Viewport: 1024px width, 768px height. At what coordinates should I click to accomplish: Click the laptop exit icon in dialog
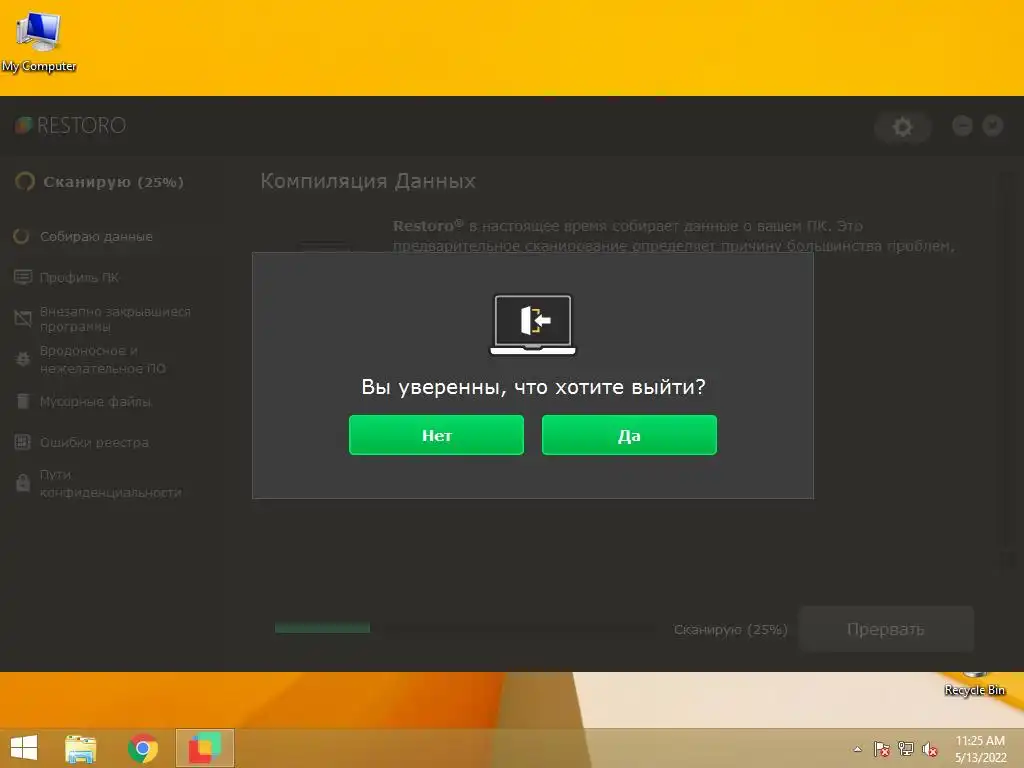pyautogui.click(x=533, y=325)
